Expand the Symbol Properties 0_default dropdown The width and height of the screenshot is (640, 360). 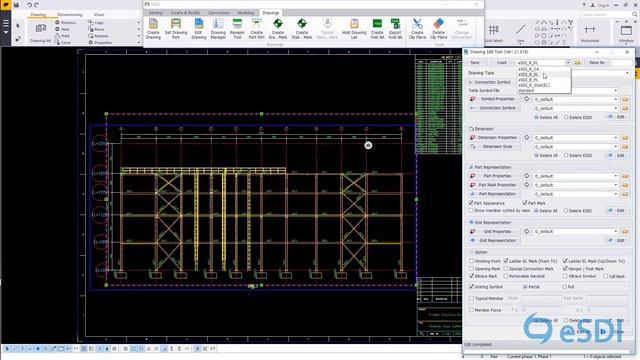[x=616, y=99]
